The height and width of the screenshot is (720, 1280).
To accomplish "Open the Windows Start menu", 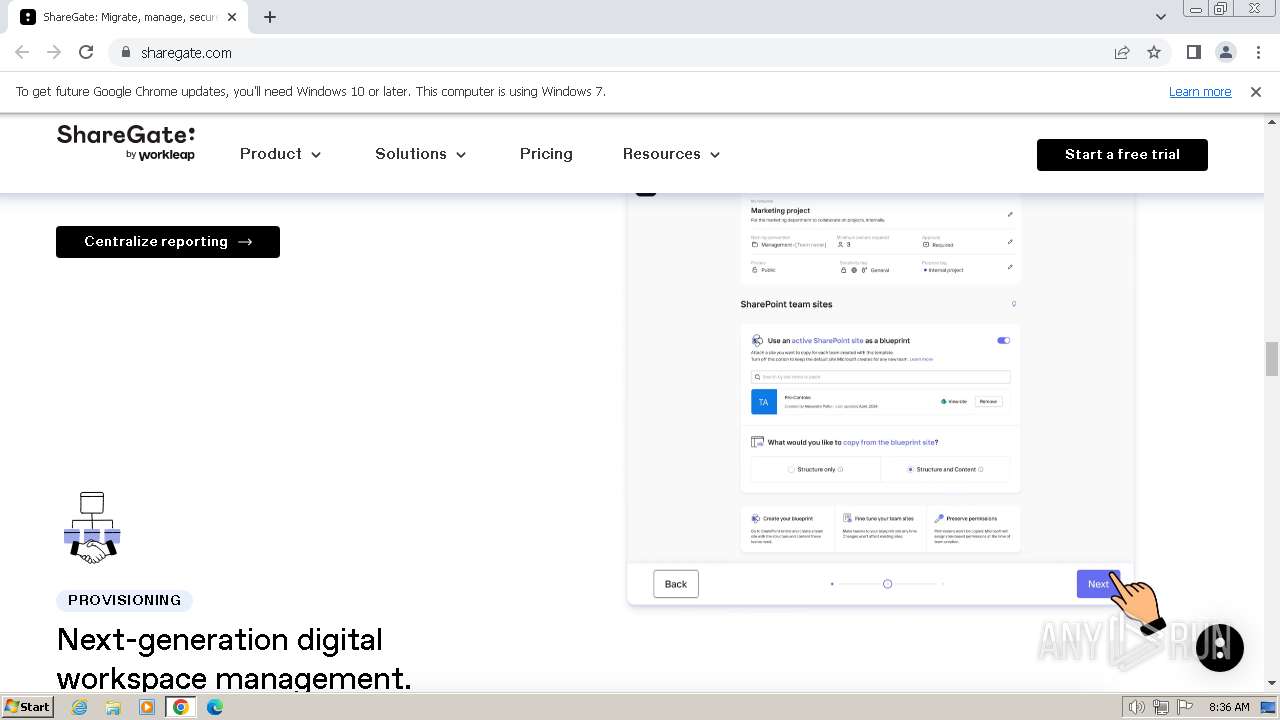I will tap(27, 707).
